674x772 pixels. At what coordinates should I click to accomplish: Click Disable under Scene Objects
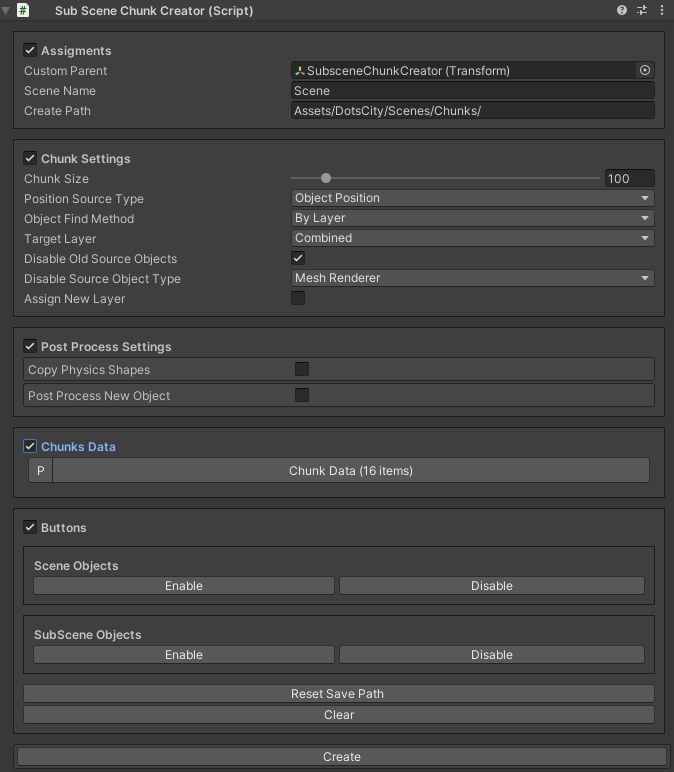point(491,585)
